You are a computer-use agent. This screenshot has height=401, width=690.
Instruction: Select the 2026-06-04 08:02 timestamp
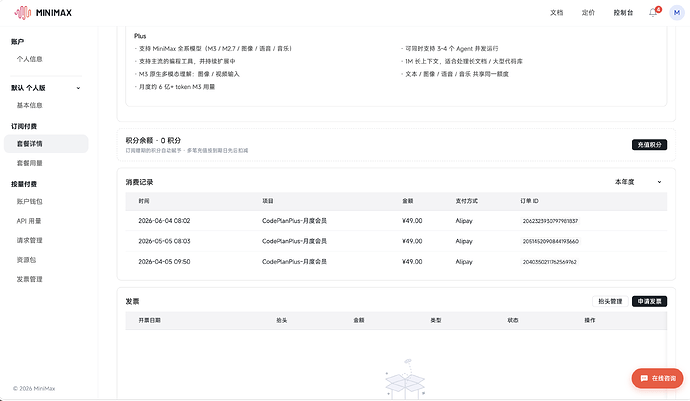[164, 221]
